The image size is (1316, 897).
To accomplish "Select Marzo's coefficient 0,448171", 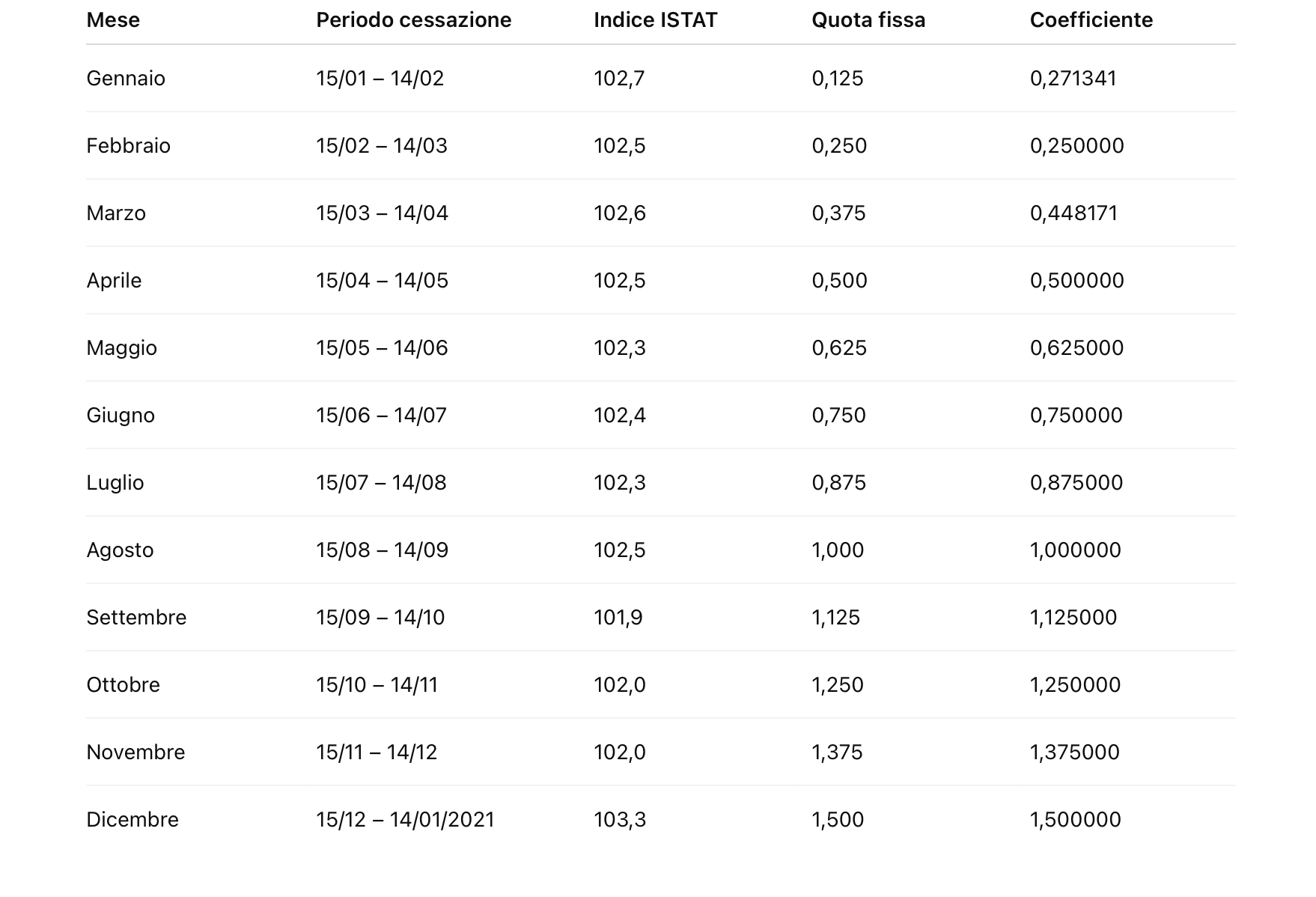I will pyautogui.click(x=1073, y=213).
